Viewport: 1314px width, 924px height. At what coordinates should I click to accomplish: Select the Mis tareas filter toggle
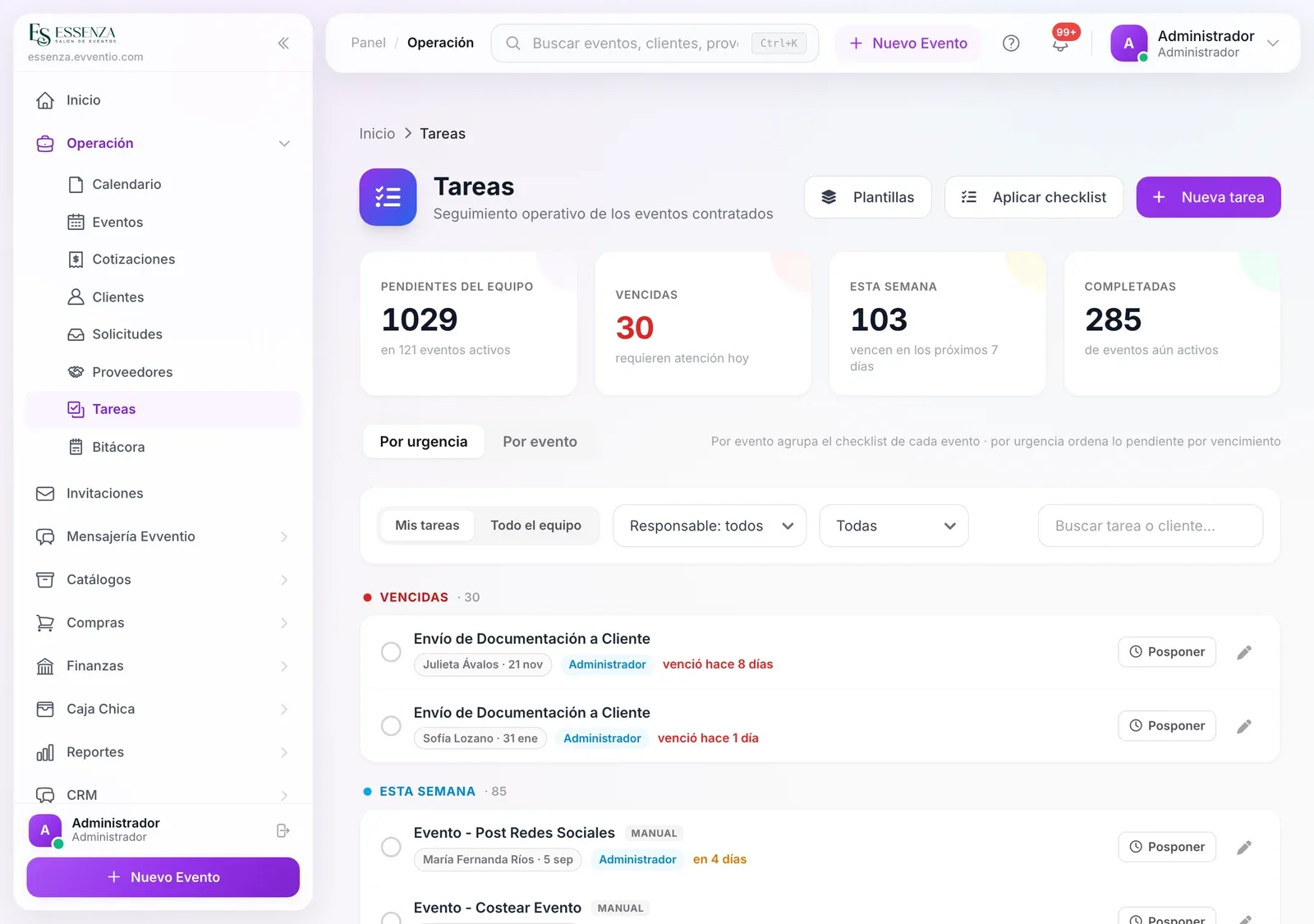427,526
